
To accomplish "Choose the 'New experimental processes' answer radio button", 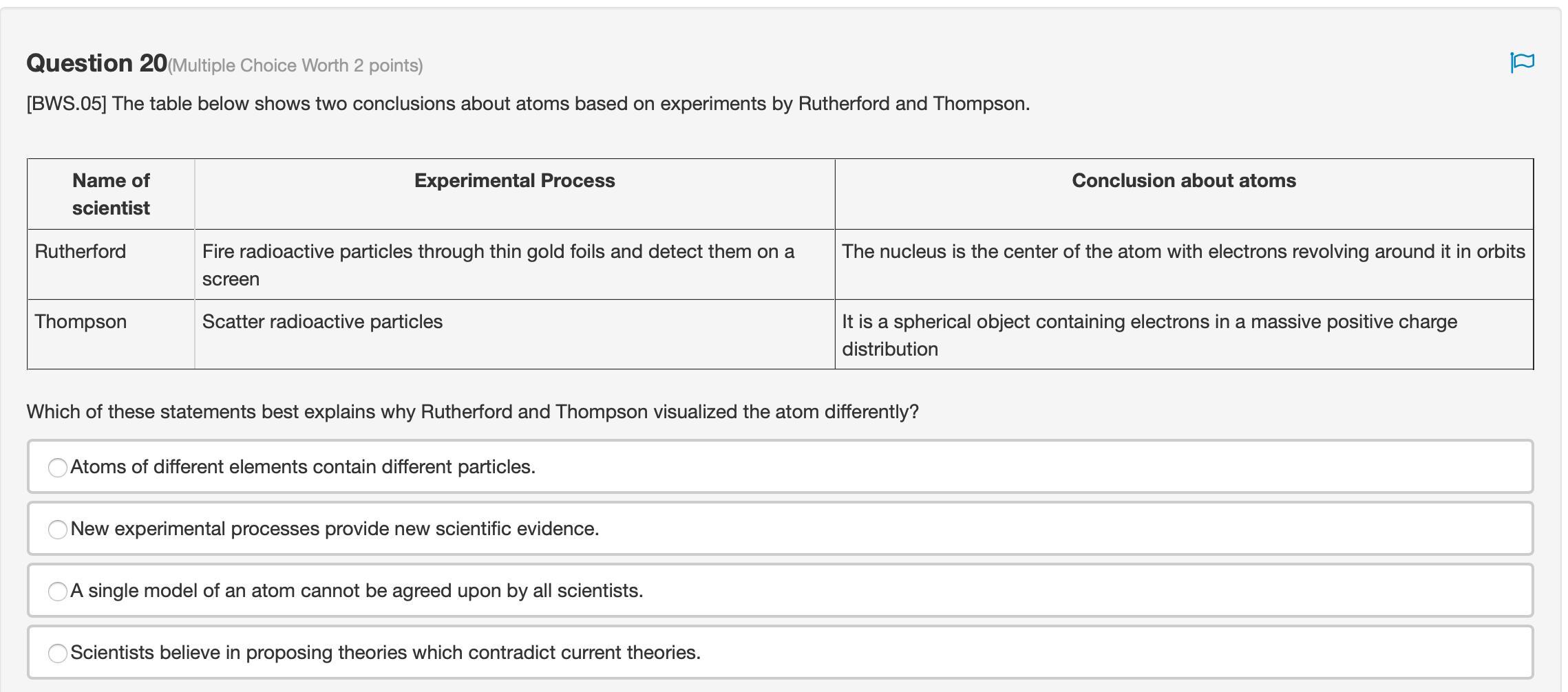I will pos(58,530).
